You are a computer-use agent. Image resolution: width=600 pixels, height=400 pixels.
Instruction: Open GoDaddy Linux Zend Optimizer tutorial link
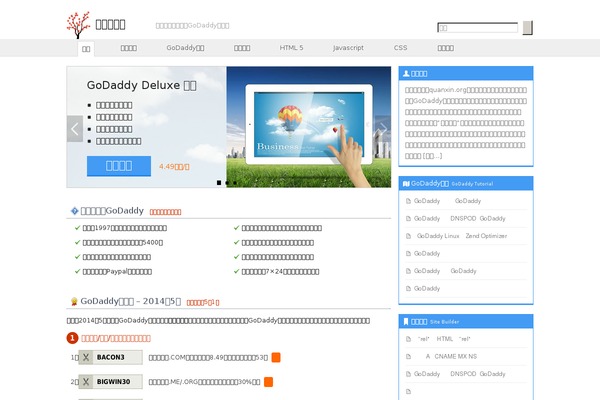click(x=462, y=236)
